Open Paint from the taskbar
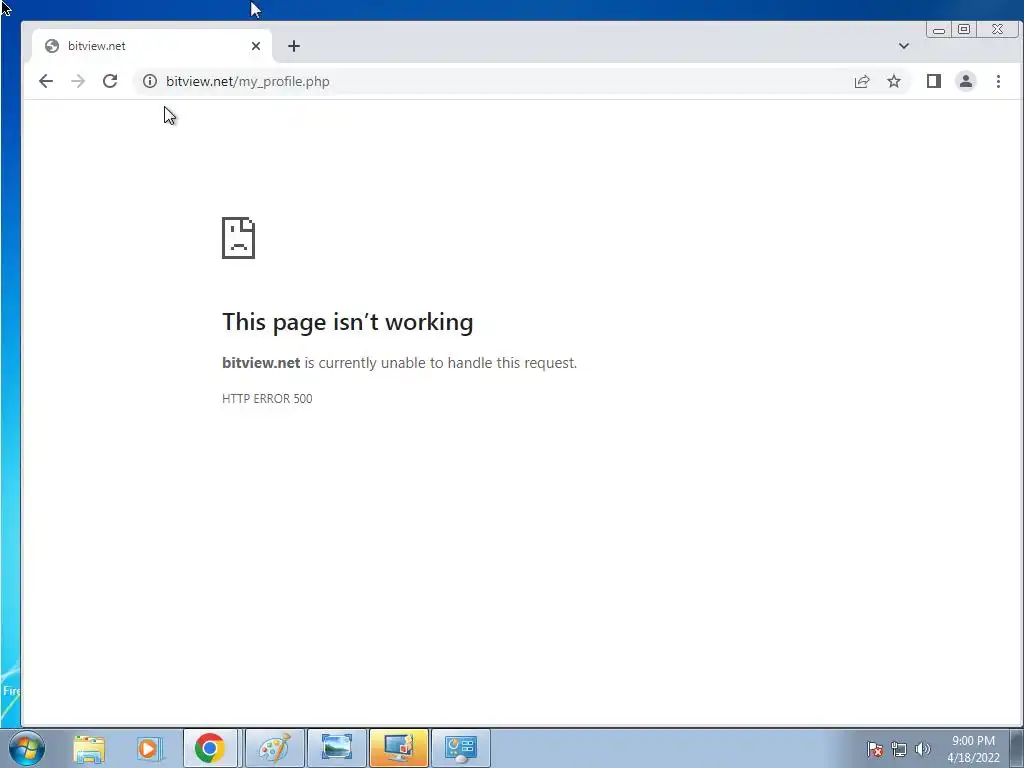The image size is (1024, 768). tap(274, 748)
